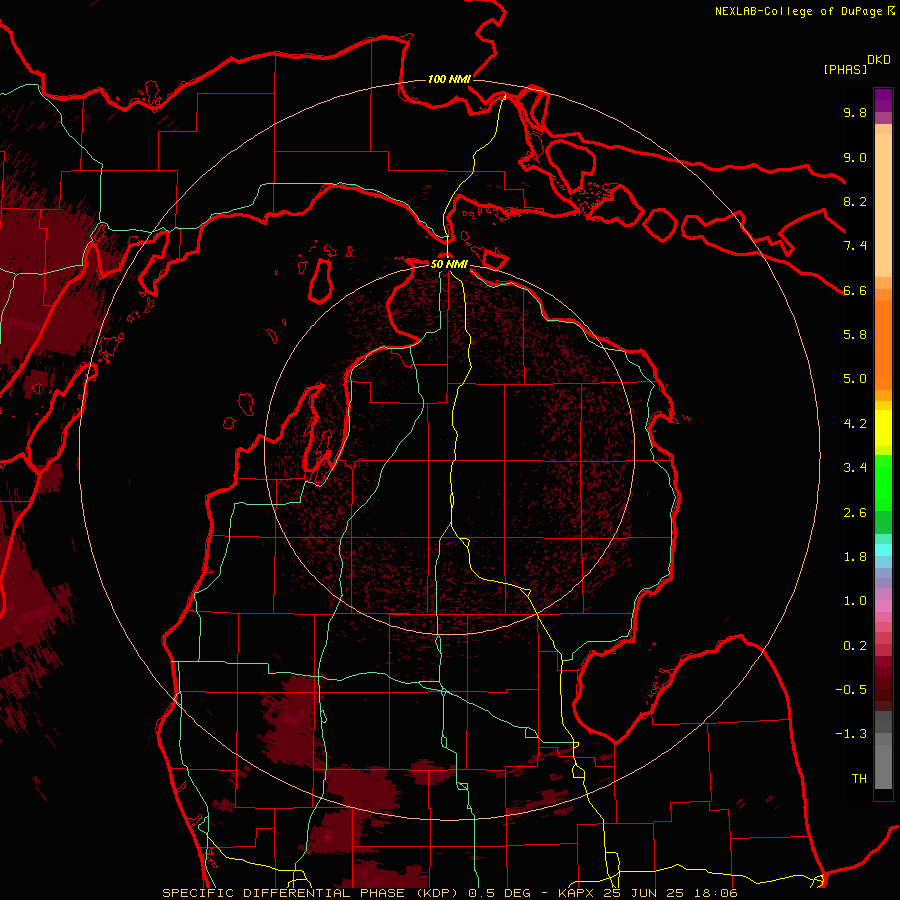Click the 9.0 value on the legend
This screenshot has height=900, width=900.
tap(855, 157)
